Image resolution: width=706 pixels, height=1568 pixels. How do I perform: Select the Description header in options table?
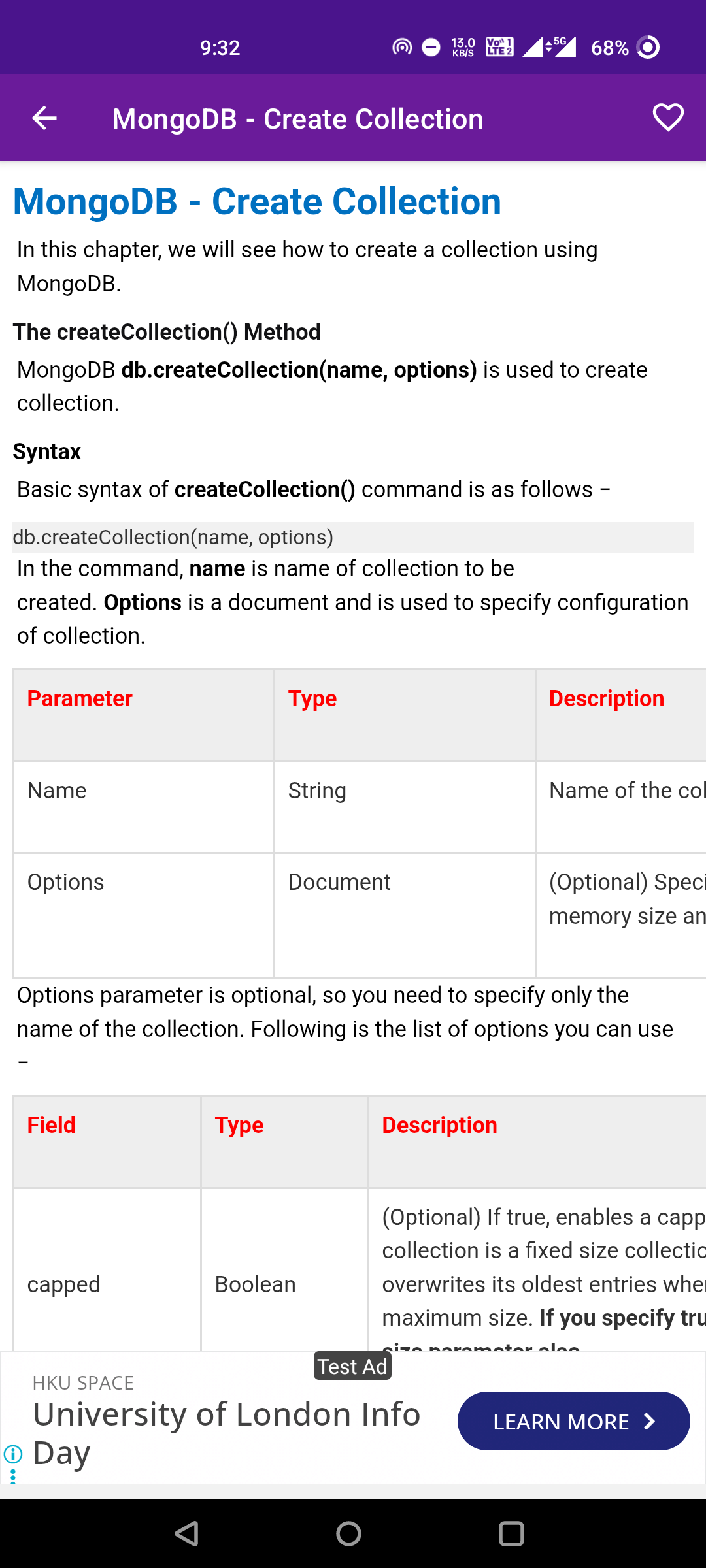(439, 1125)
